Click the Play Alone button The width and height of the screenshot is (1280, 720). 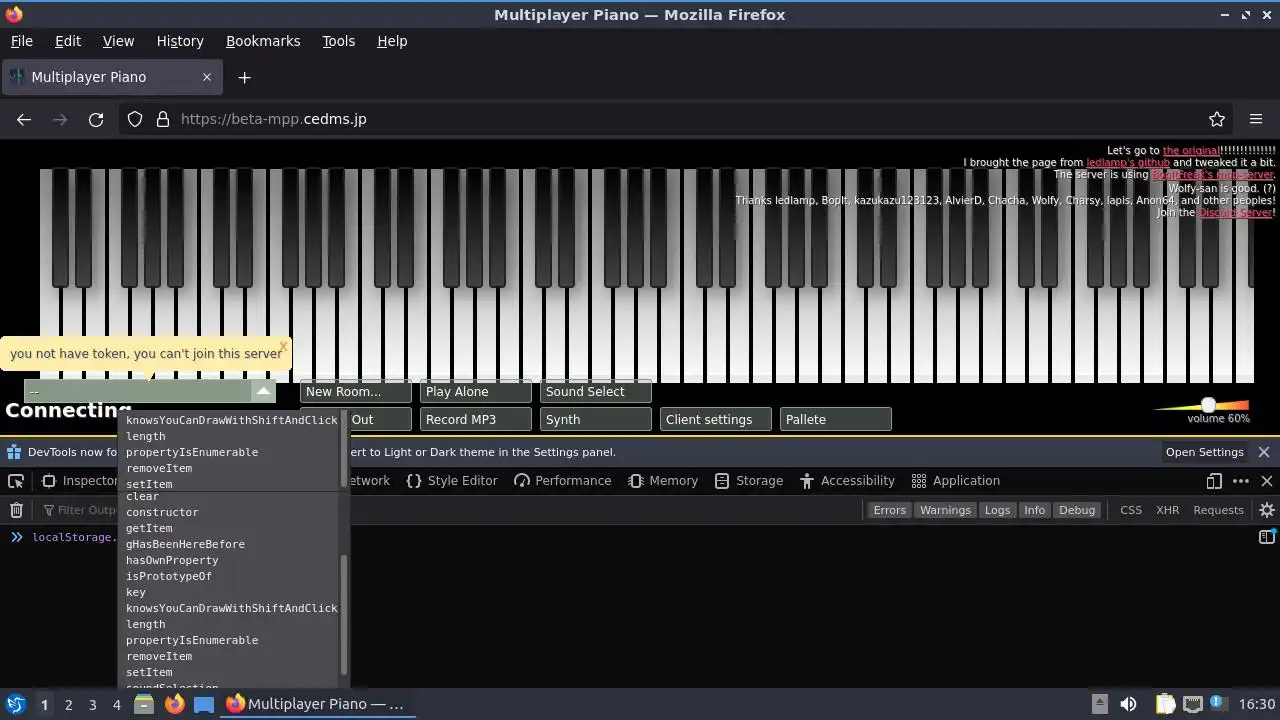tap(476, 392)
